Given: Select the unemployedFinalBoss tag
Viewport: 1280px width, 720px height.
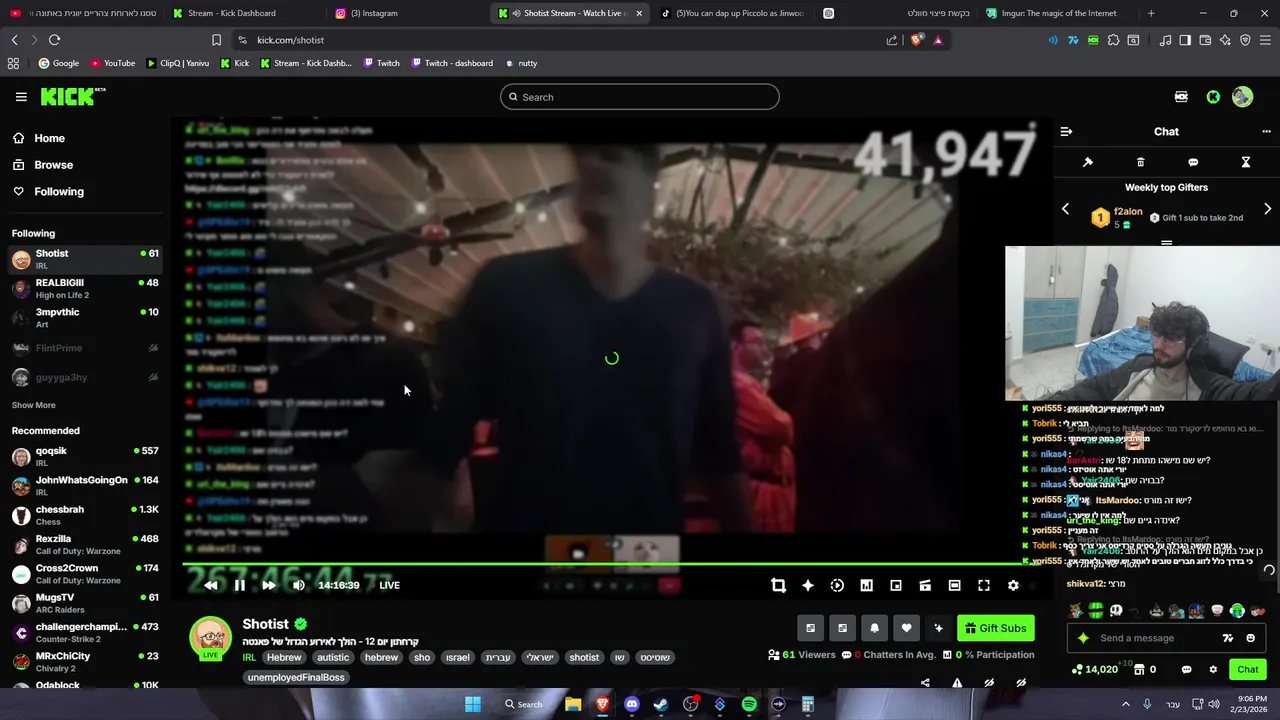Looking at the screenshot, I should 296,677.
